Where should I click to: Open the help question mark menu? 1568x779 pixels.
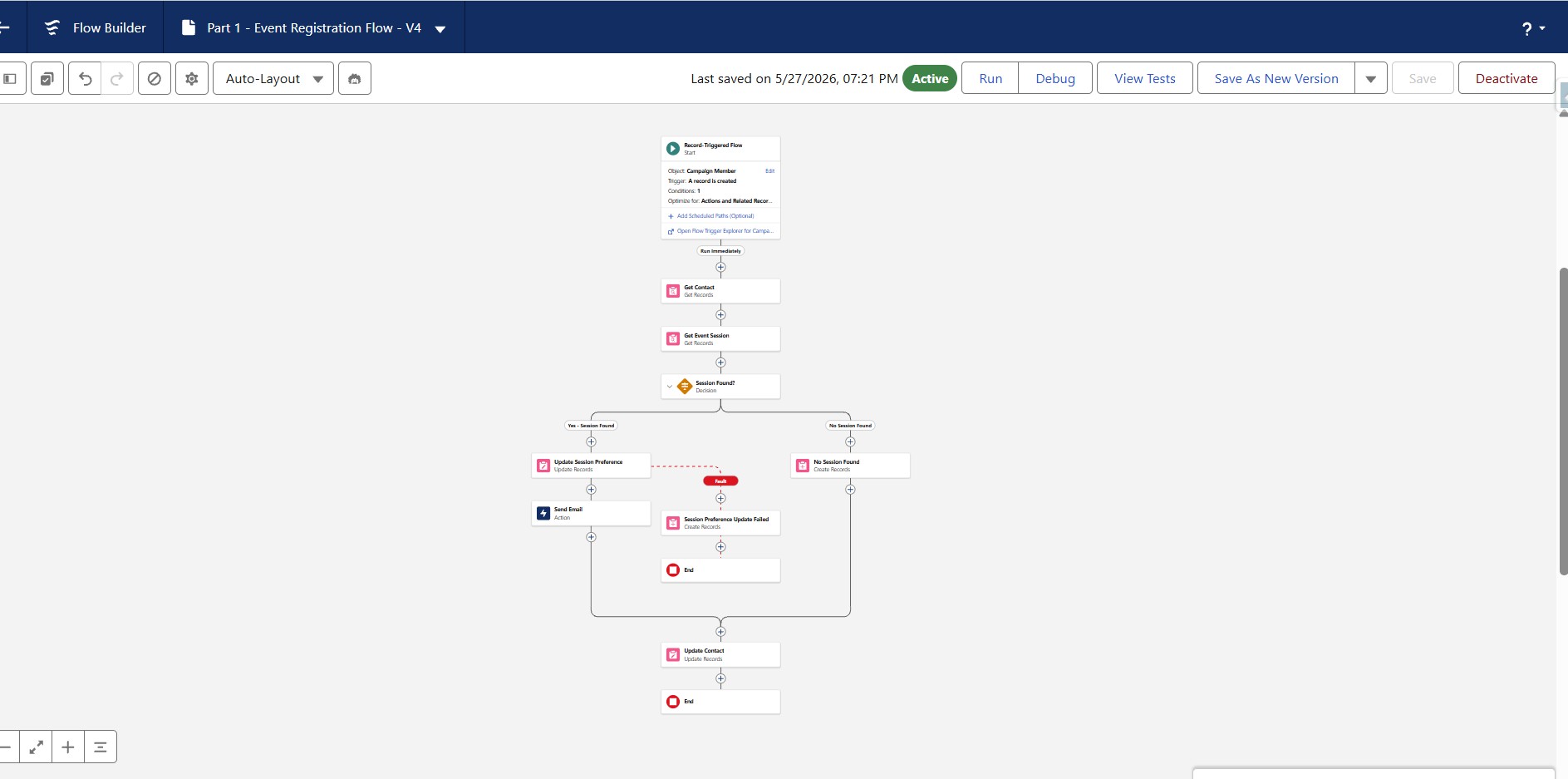click(x=1533, y=28)
